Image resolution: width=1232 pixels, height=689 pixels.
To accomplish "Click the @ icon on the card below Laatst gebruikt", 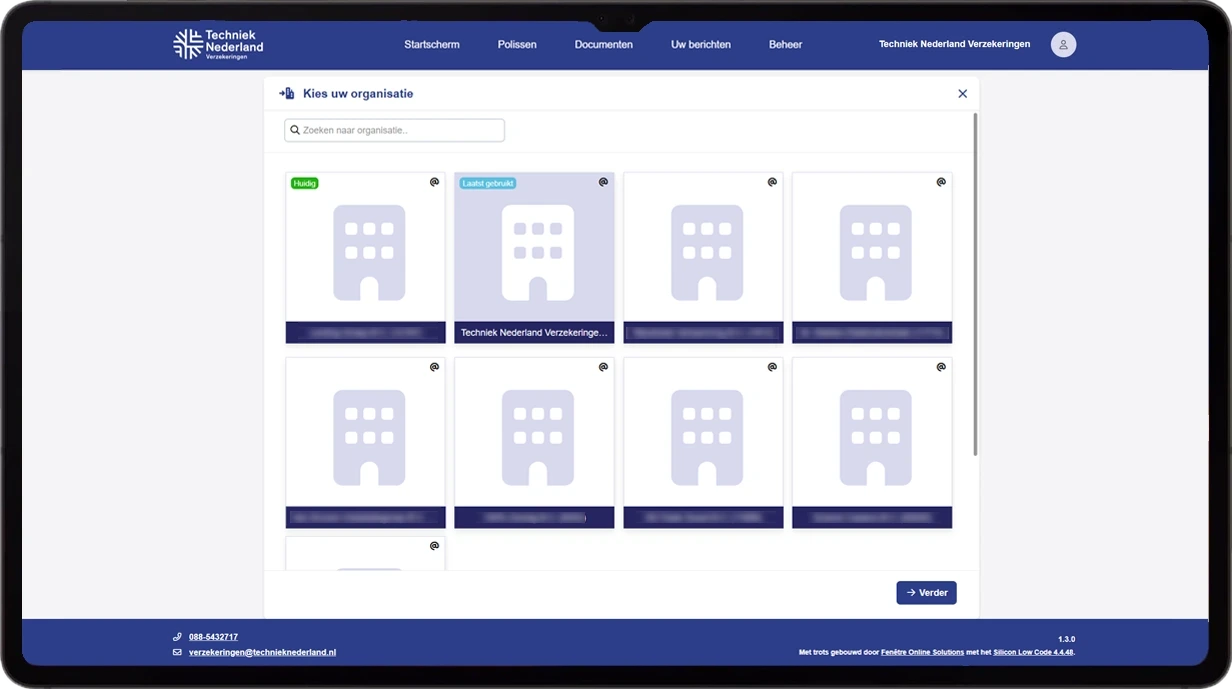I will [603, 367].
